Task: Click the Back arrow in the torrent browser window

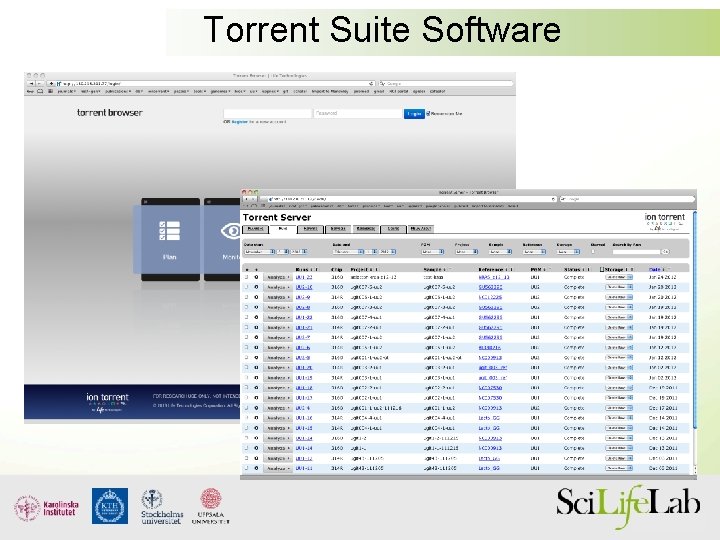Action: [31, 84]
